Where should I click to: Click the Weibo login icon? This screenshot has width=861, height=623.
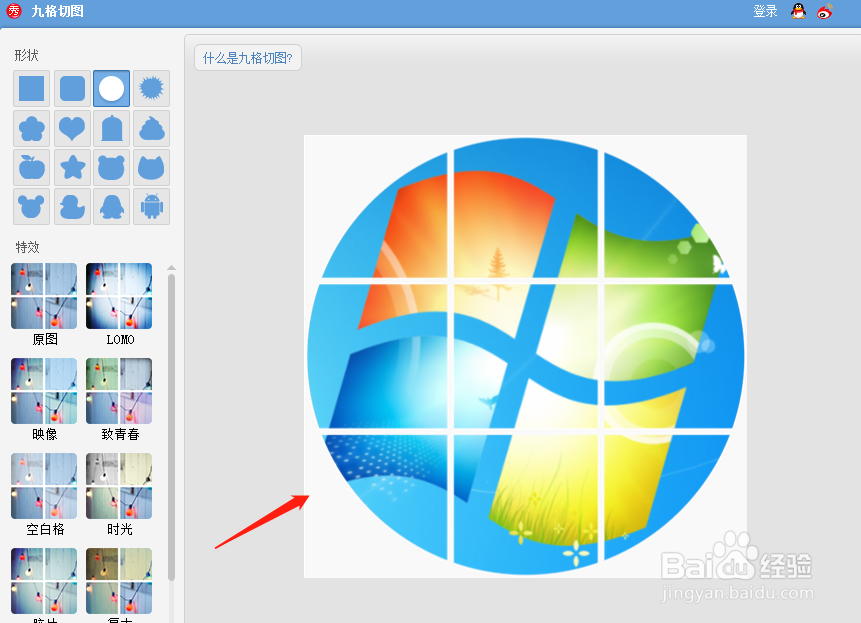coord(825,11)
